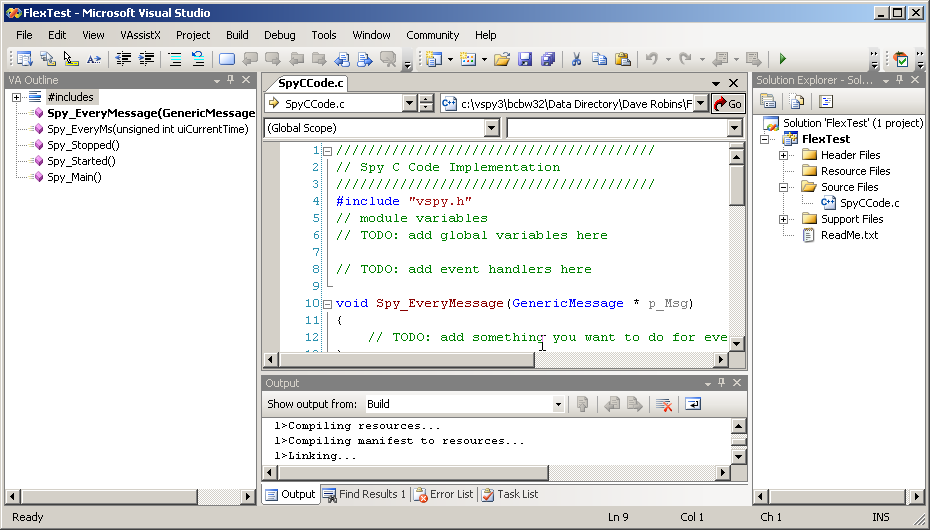Click the VA Outline window position dropdown arrow
930x530 pixels.
tap(216, 81)
